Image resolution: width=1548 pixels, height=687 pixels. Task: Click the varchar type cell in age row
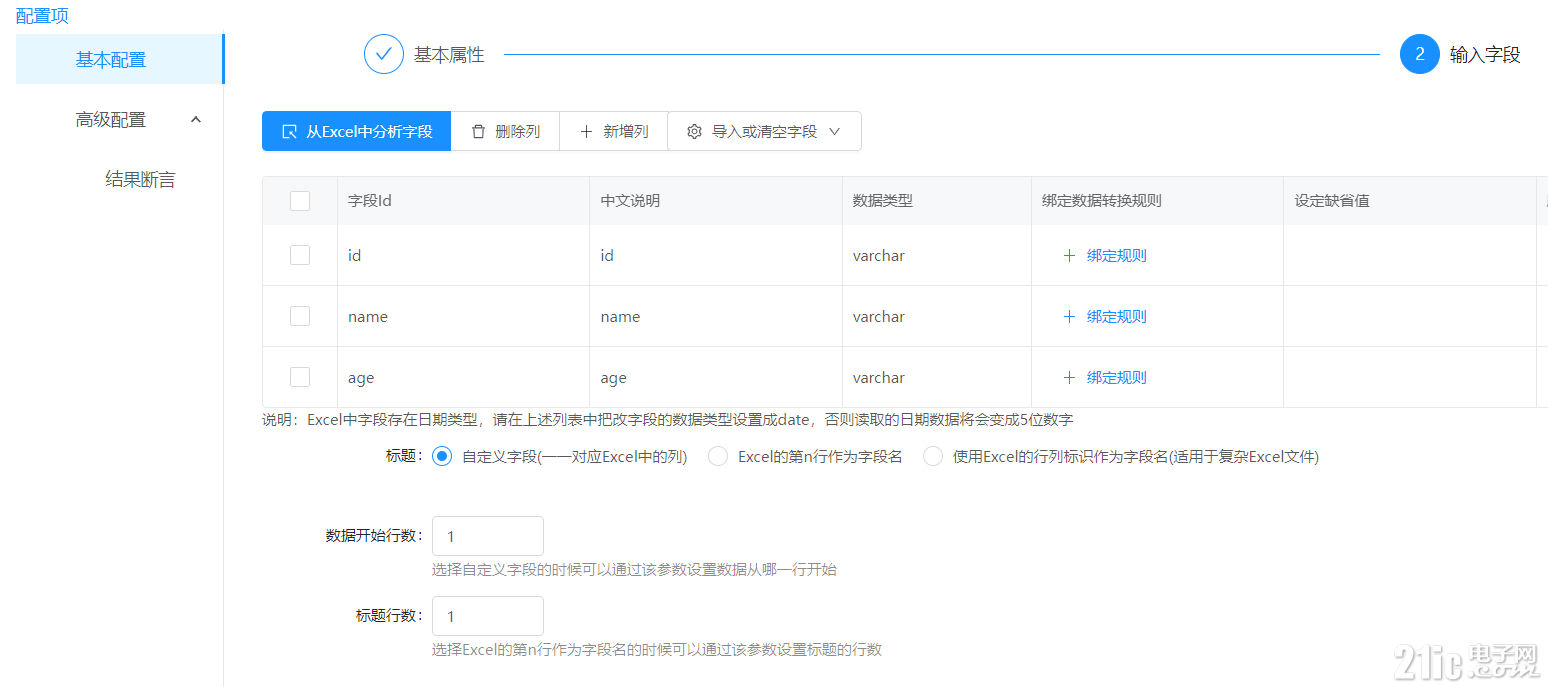937,377
